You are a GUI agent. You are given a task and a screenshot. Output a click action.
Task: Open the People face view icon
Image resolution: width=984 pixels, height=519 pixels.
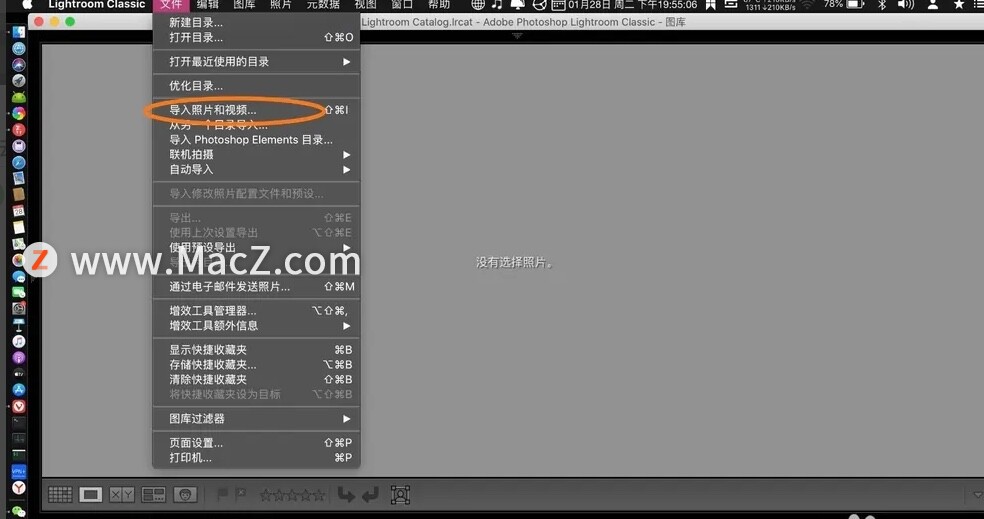[x=185, y=495]
